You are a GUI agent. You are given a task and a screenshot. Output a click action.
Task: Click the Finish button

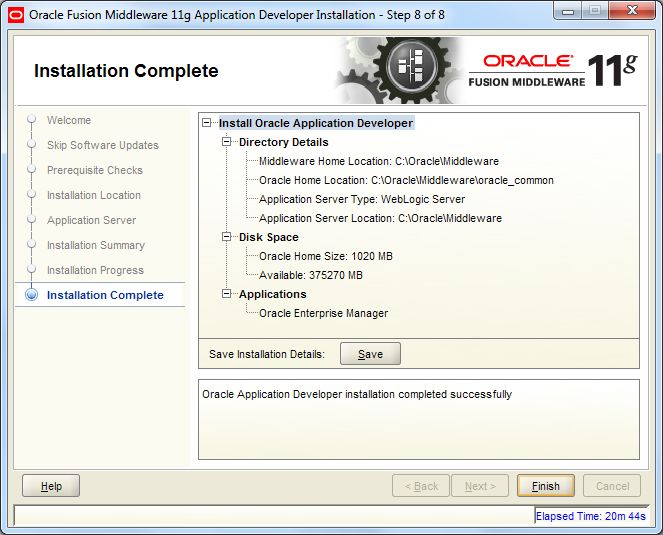tap(545, 486)
